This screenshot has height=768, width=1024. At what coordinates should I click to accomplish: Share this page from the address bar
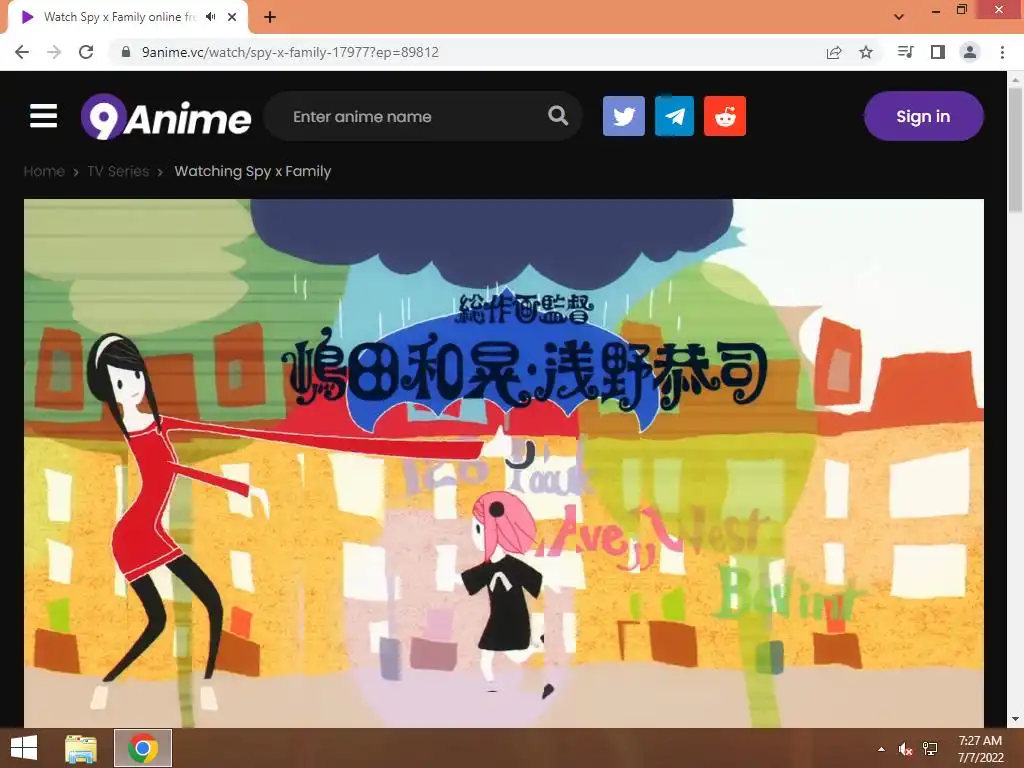point(834,52)
